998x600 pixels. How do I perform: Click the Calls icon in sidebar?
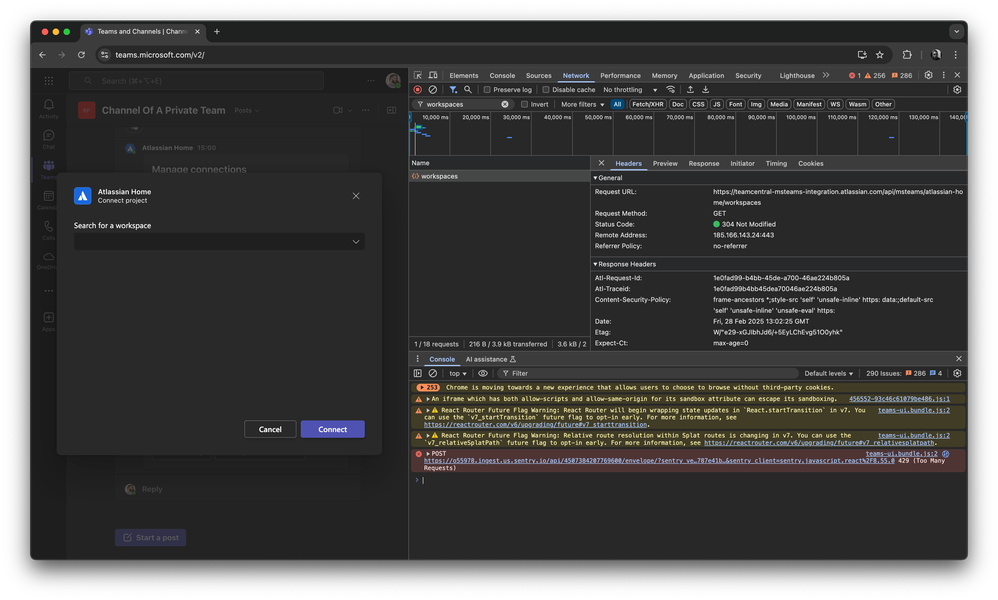point(48,224)
